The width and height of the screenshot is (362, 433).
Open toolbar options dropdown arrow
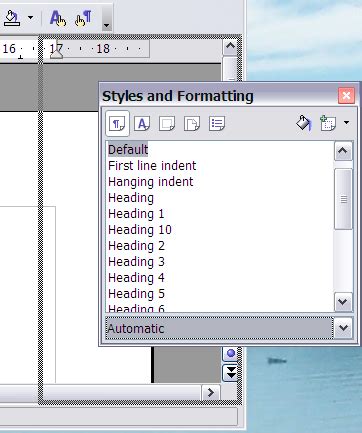[x=106, y=20]
